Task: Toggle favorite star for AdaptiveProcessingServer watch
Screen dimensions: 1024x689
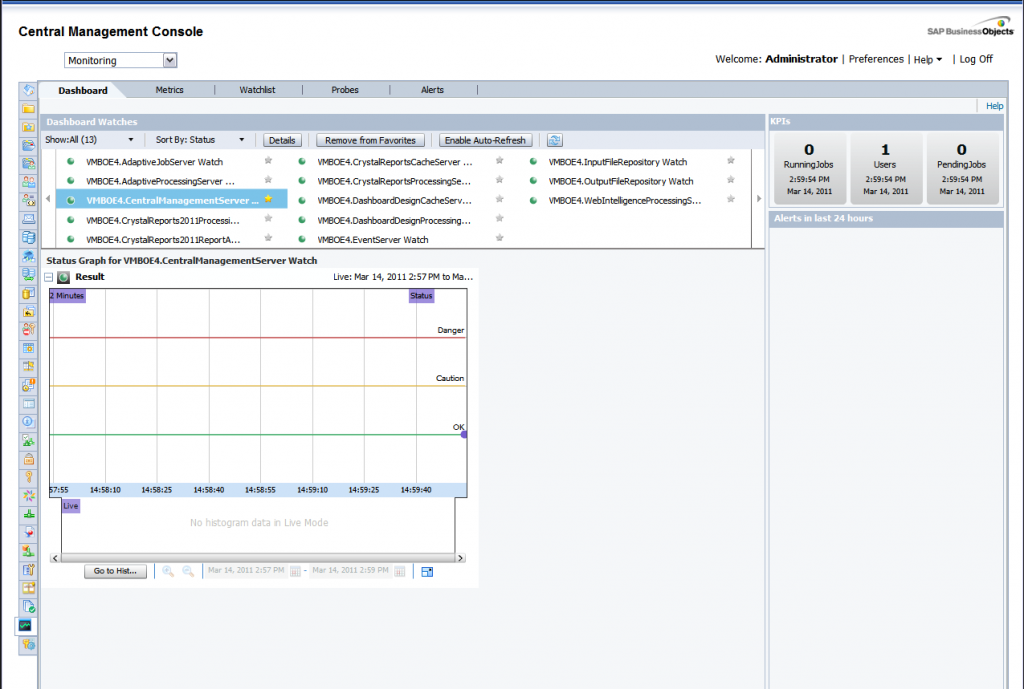Action: point(268,180)
